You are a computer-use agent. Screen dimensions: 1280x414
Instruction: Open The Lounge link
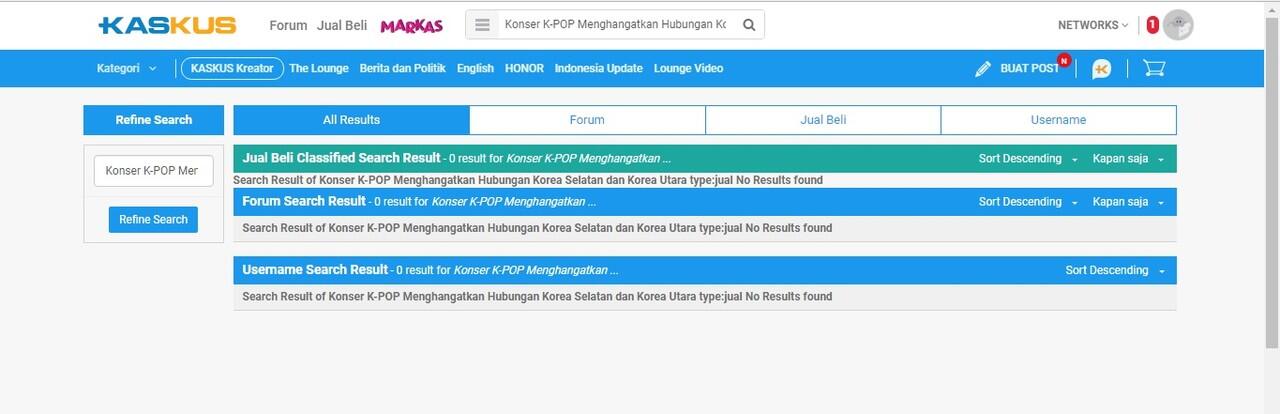[319, 68]
